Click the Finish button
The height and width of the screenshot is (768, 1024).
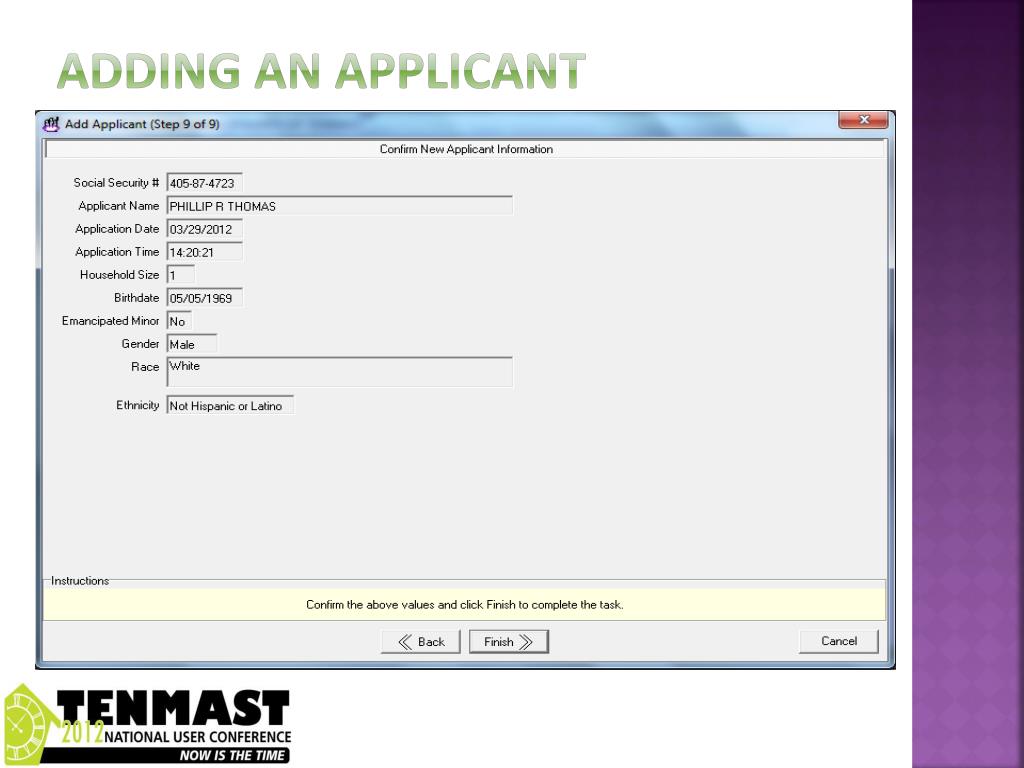509,641
